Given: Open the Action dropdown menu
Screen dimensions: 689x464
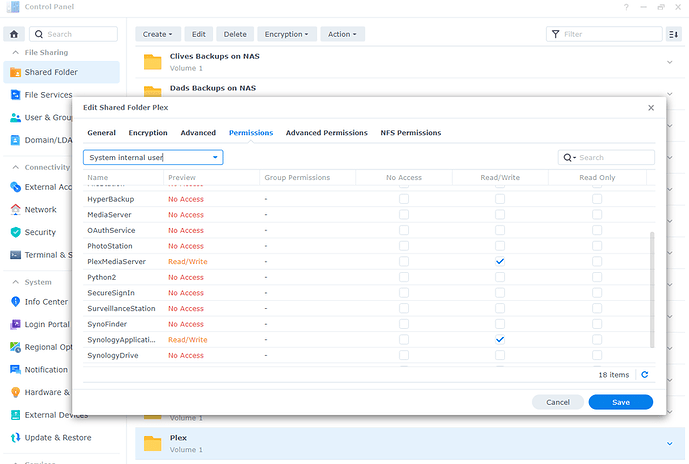Looking at the screenshot, I should [342, 34].
